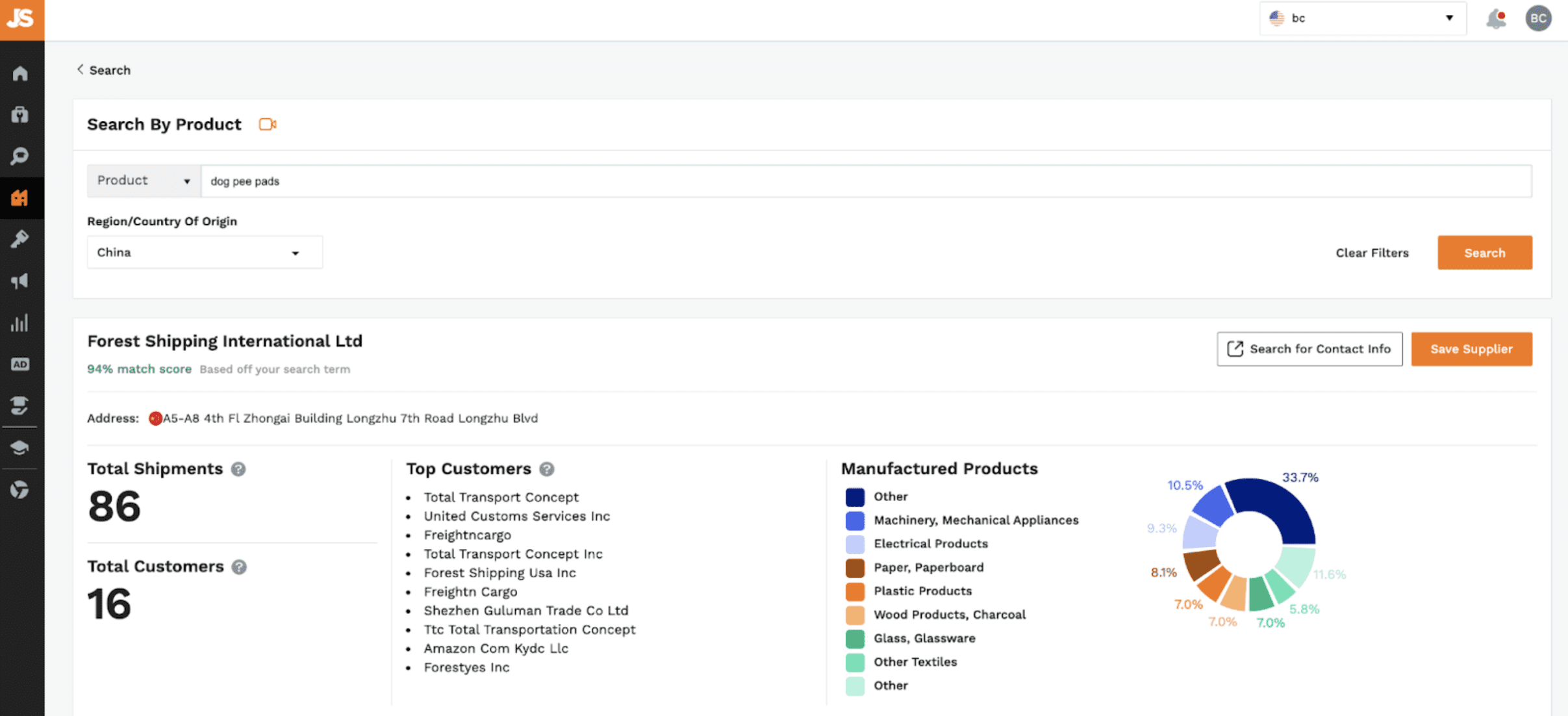Open the notifications bell
1568x716 pixels.
pos(1496,19)
